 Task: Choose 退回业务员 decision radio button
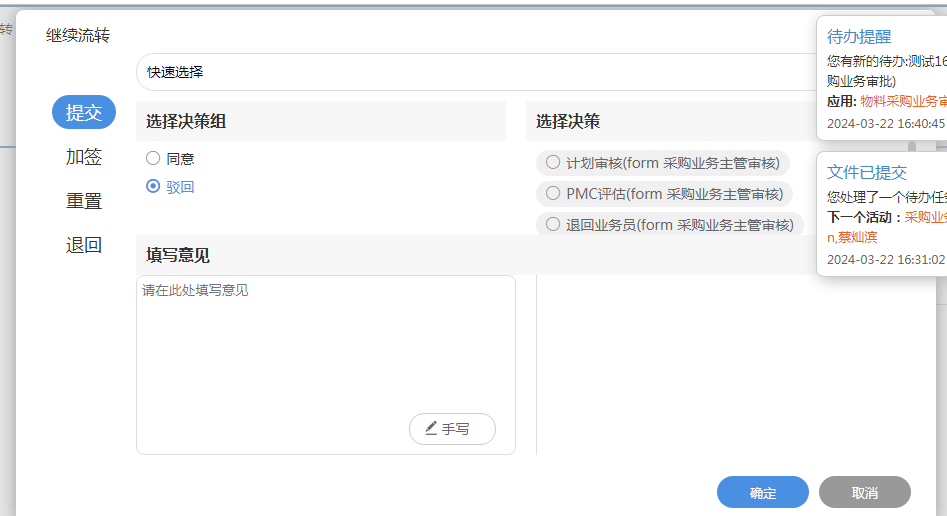(553, 225)
